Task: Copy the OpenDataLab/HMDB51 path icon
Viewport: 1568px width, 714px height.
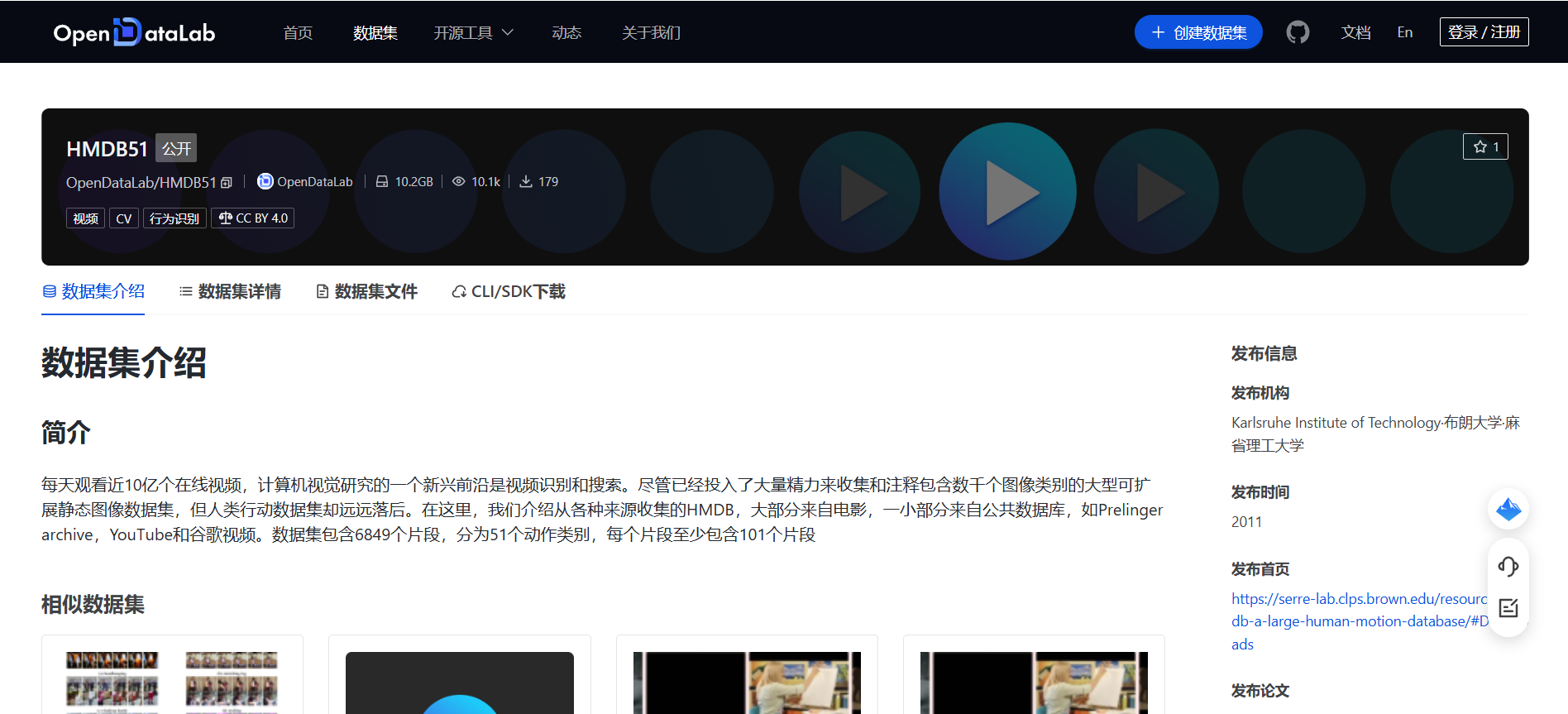Action: pyautogui.click(x=227, y=182)
